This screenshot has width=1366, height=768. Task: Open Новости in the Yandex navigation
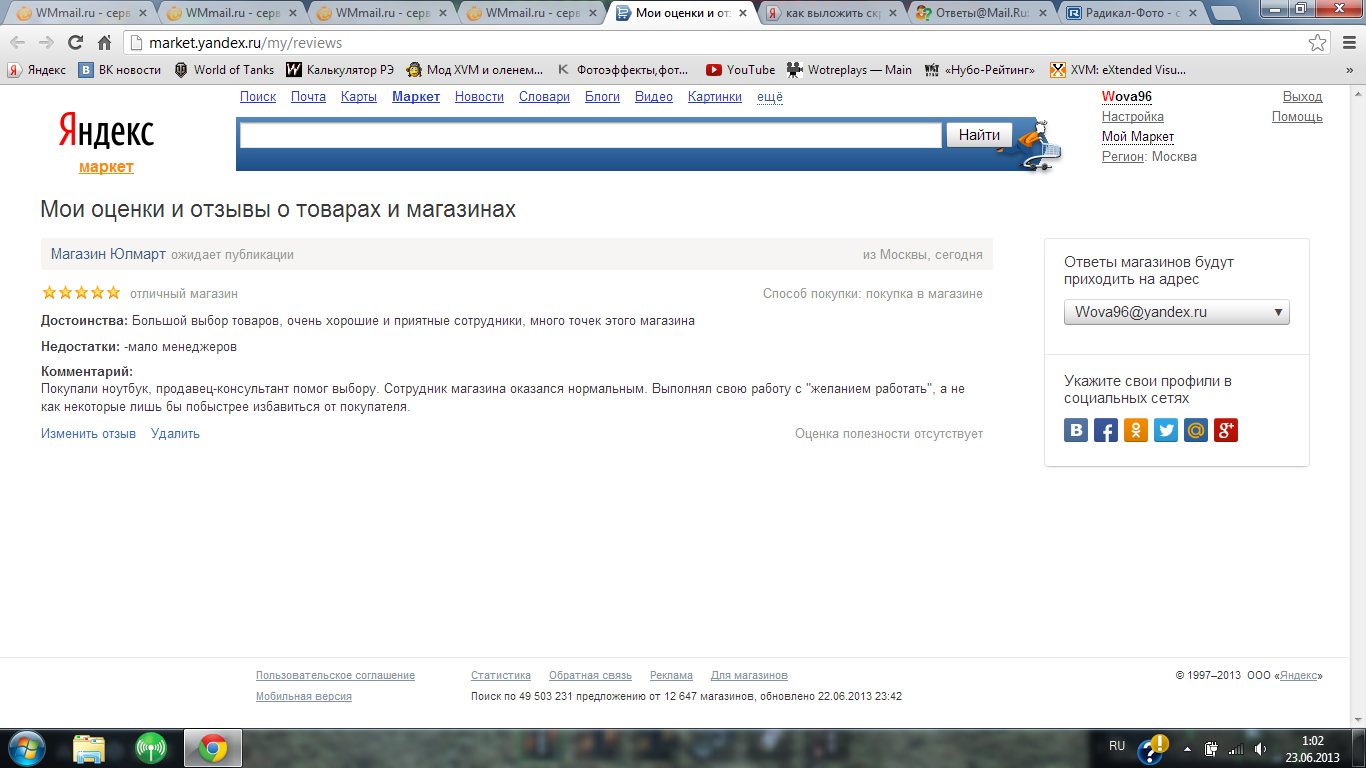click(x=479, y=97)
